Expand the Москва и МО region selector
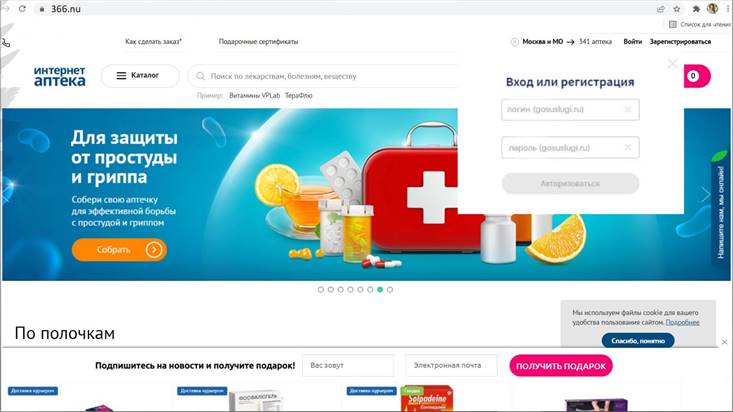The height and width of the screenshot is (412, 733). click(x=542, y=42)
